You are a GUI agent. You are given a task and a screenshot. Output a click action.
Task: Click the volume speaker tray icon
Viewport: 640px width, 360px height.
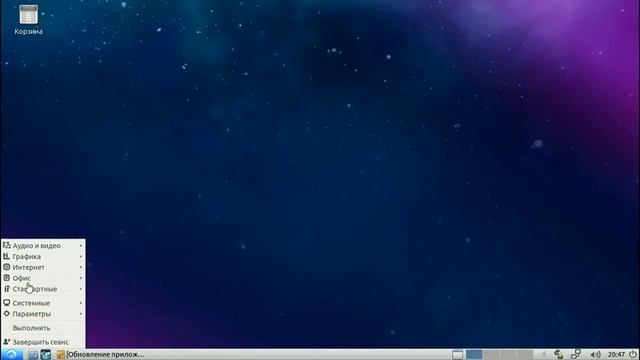pos(596,355)
